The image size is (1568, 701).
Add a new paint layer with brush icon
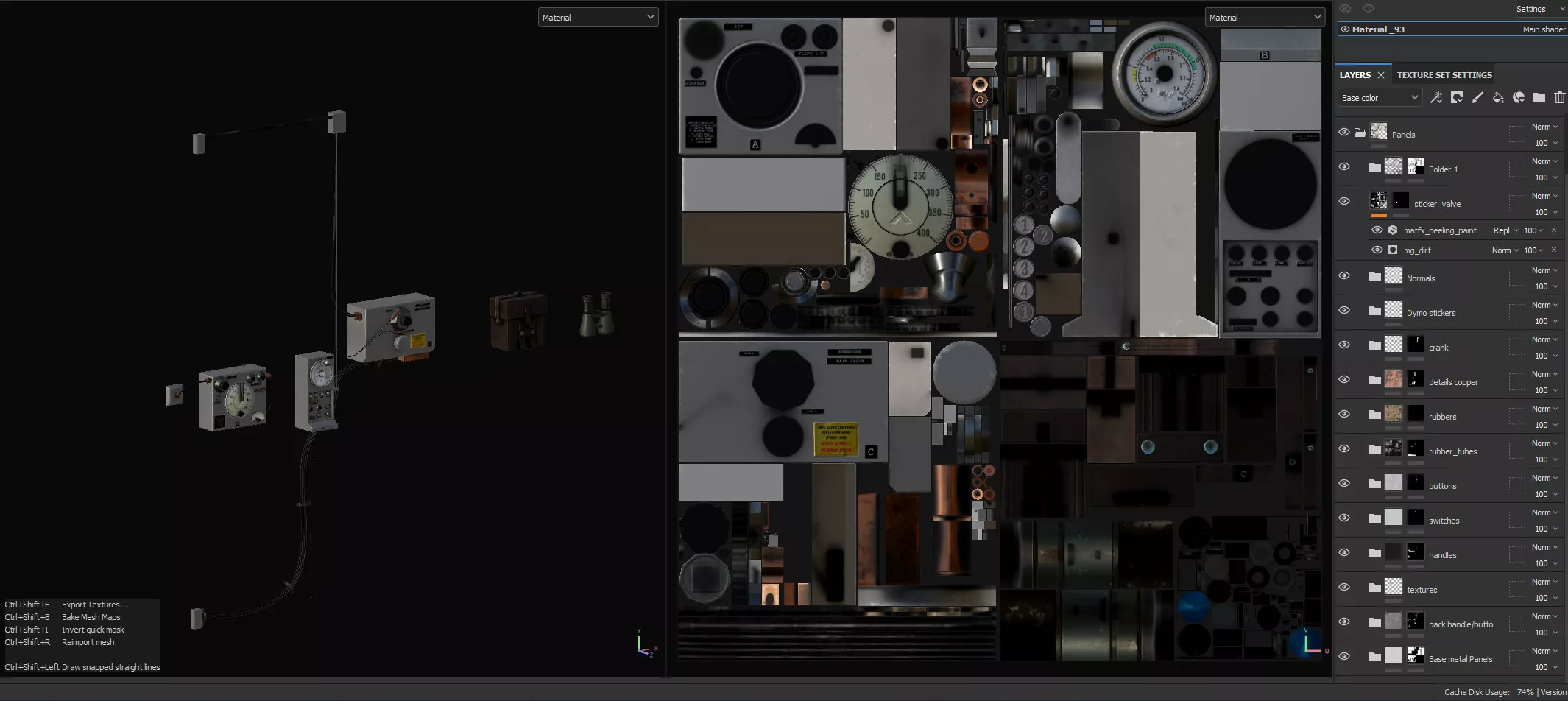pyautogui.click(x=1477, y=98)
